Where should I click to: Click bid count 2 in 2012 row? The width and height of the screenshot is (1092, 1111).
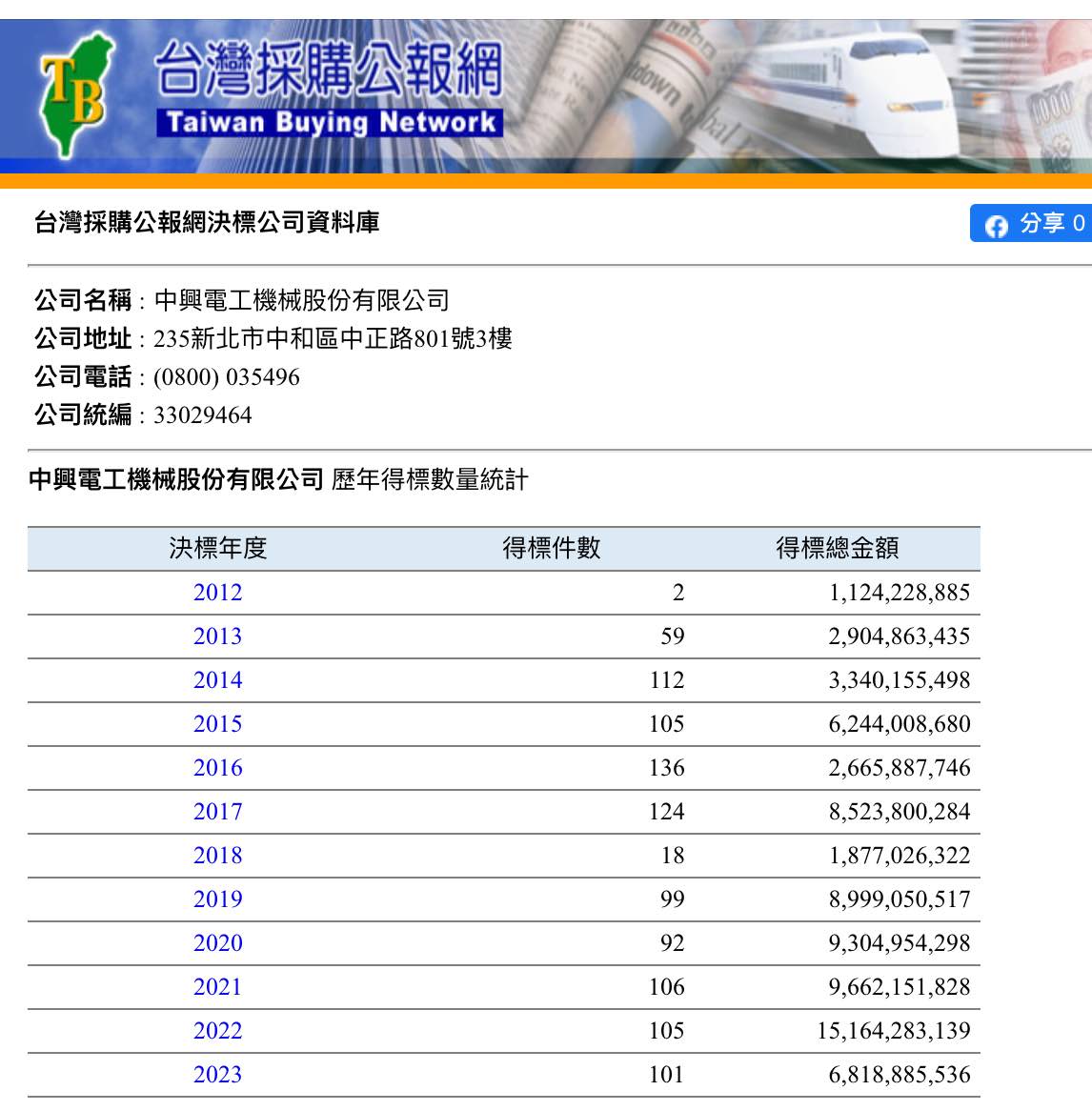[x=678, y=593]
